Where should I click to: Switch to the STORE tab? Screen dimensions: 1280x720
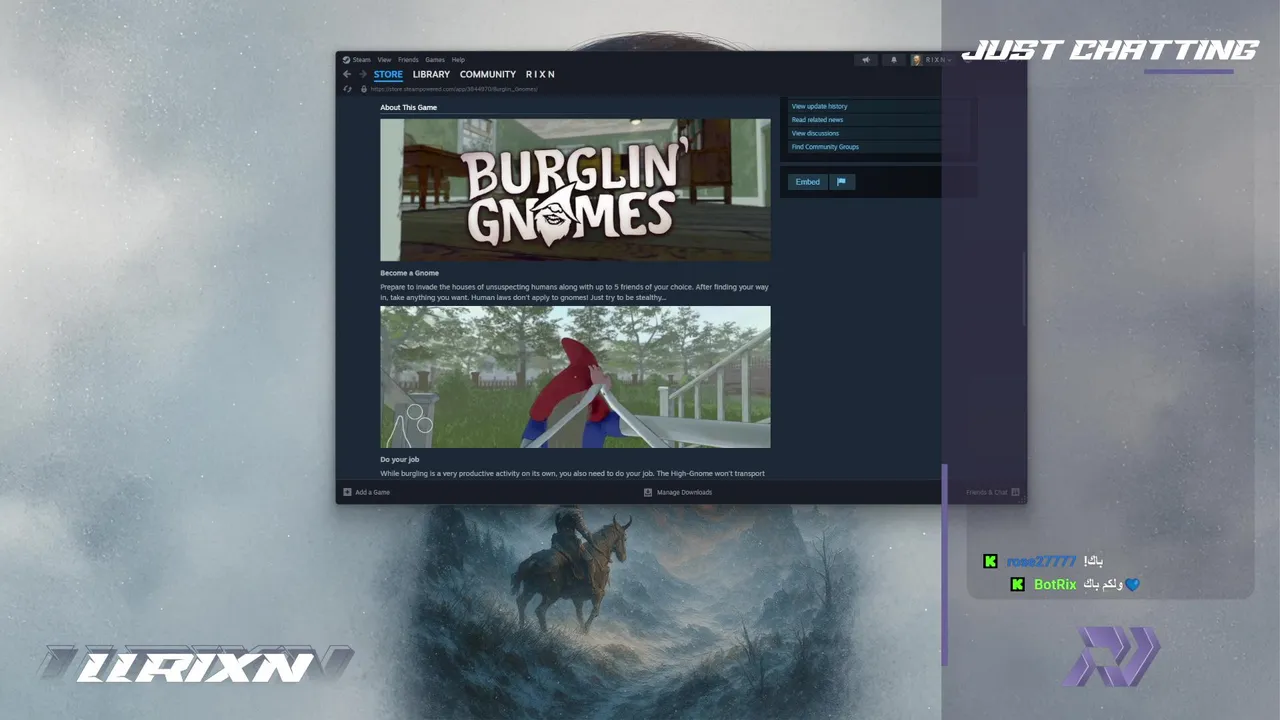coord(388,74)
